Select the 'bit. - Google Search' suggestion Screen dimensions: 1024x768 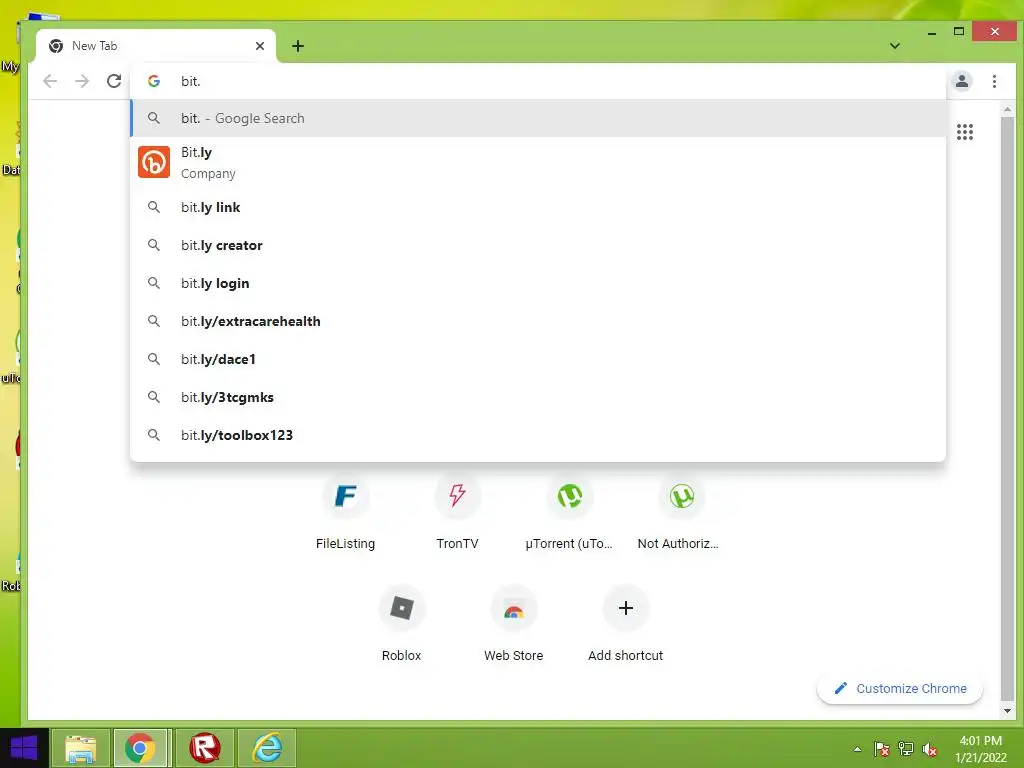coord(538,118)
